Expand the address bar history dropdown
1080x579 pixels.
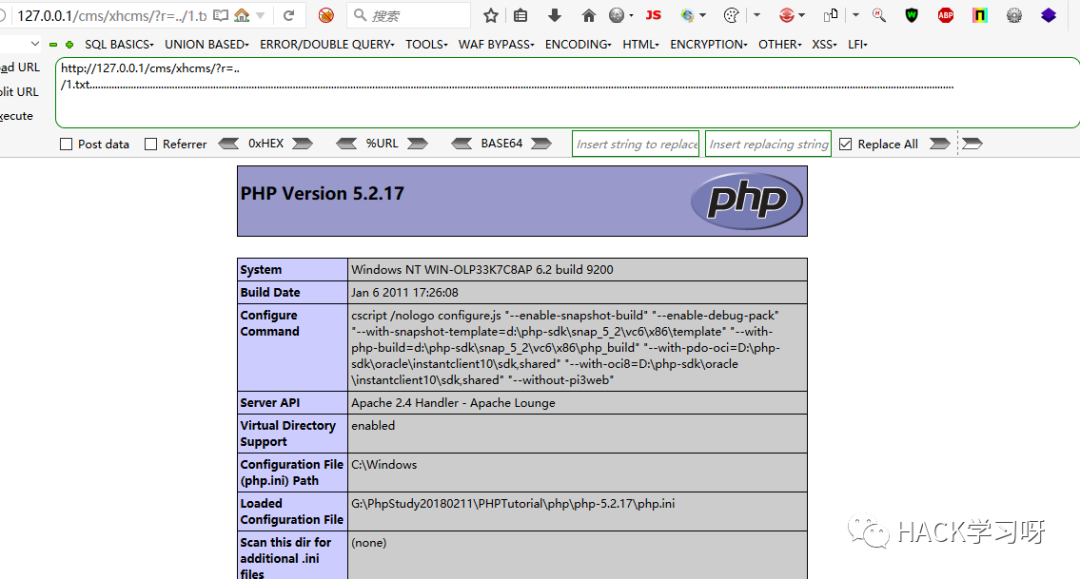(x=260, y=15)
